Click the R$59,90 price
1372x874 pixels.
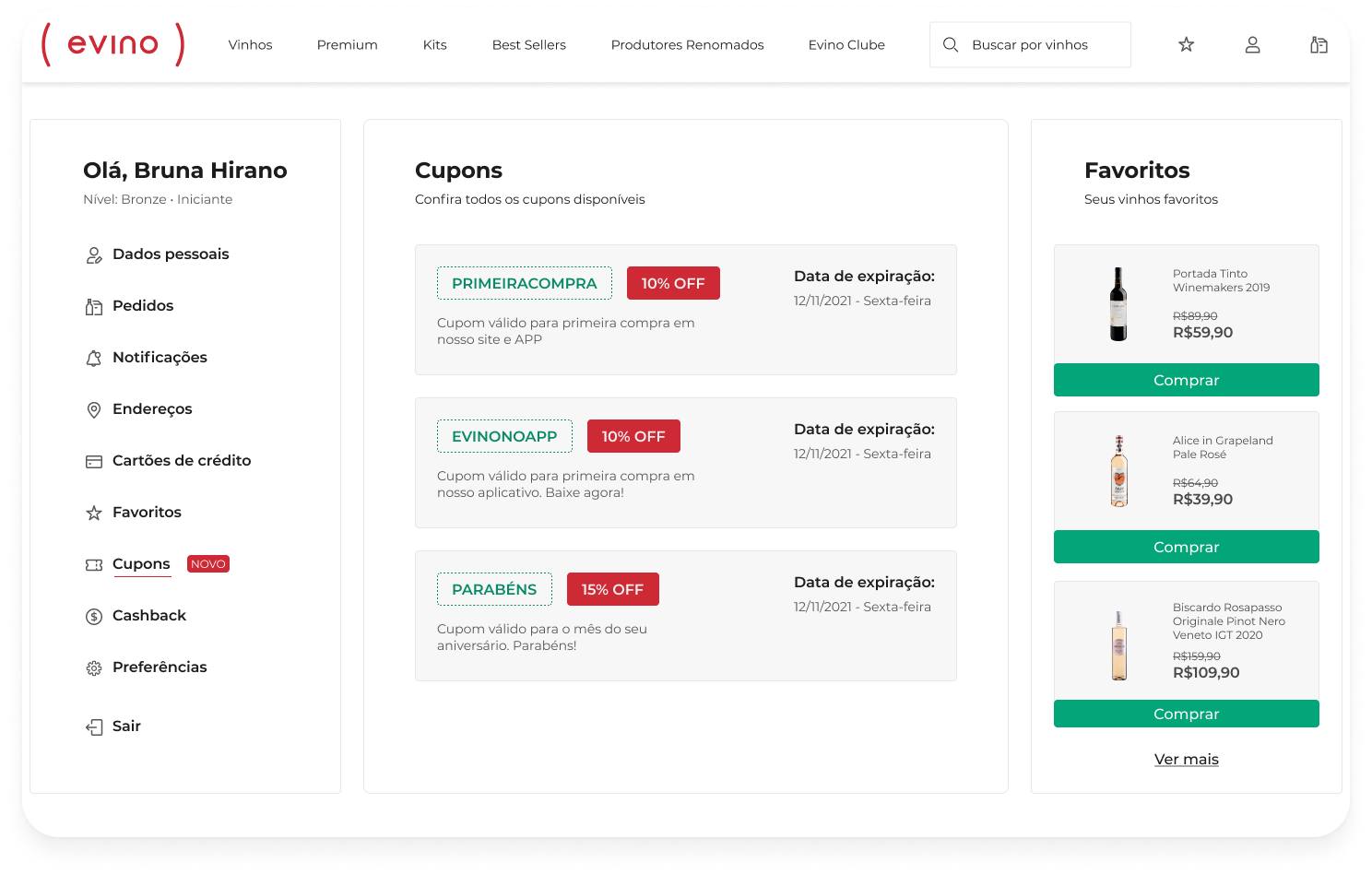tap(1202, 333)
